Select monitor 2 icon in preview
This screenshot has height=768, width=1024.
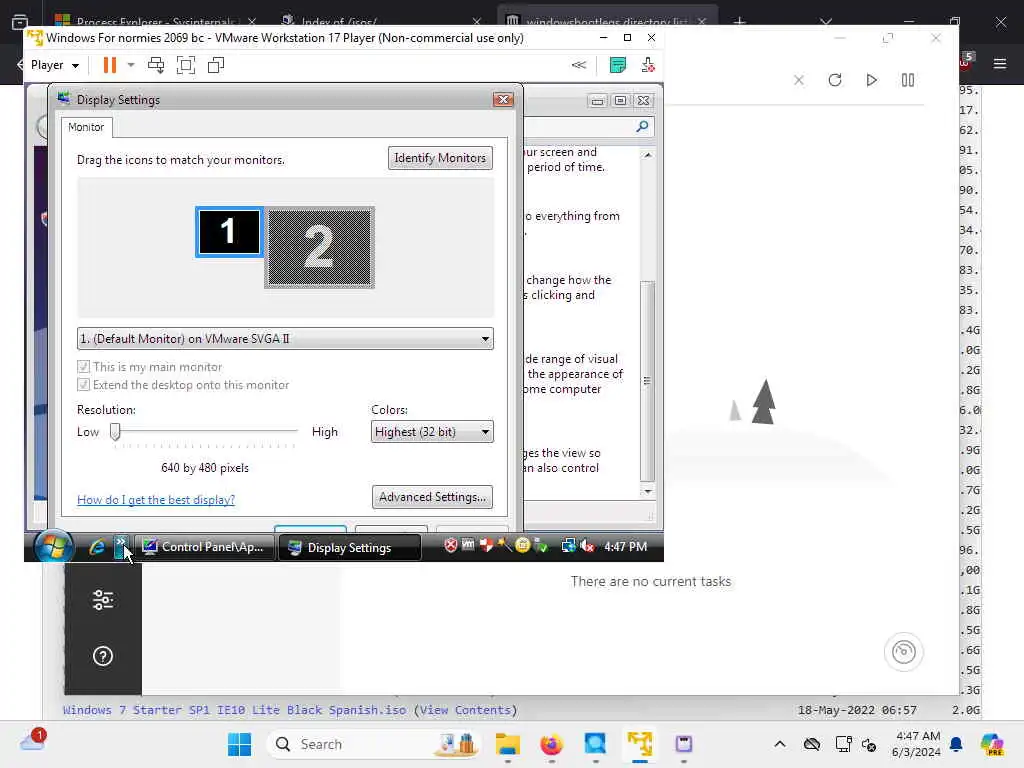point(319,248)
